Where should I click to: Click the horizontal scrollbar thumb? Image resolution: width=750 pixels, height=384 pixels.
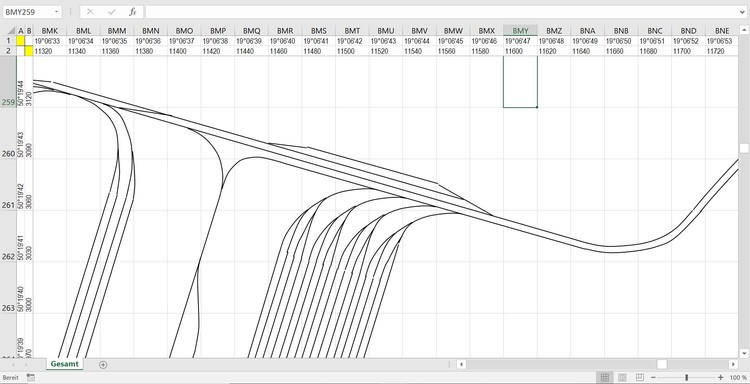[x=662, y=364]
